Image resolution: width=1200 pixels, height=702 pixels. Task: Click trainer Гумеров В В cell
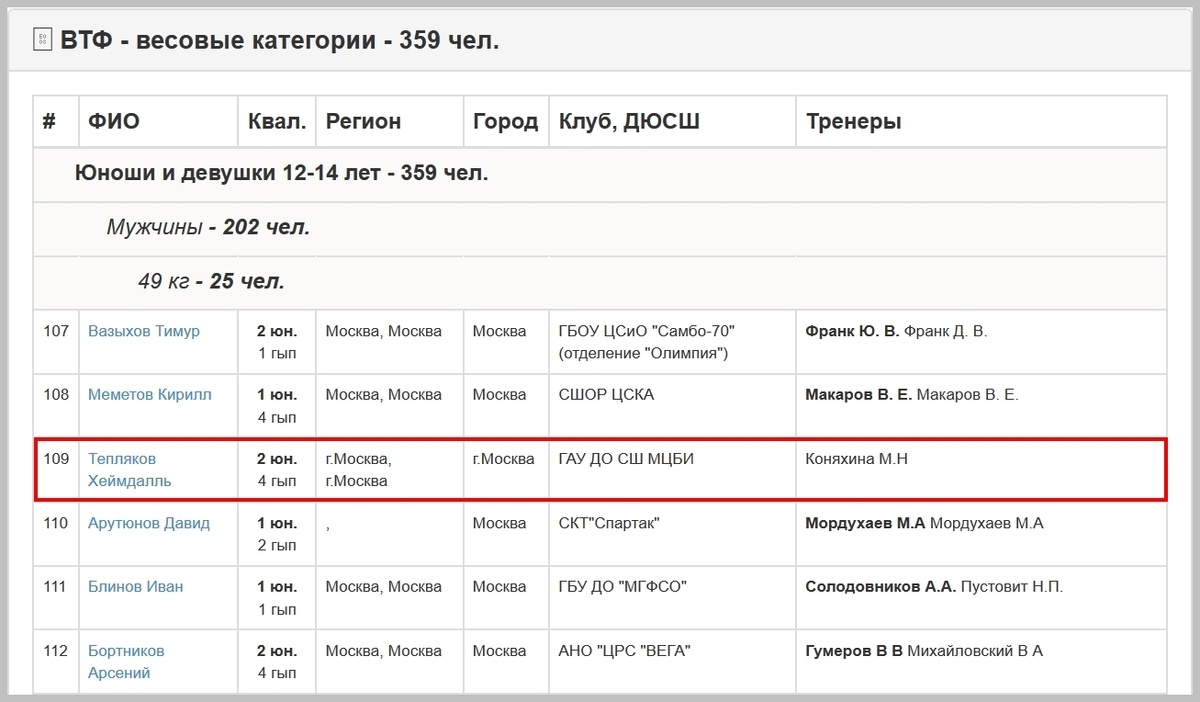(981, 661)
